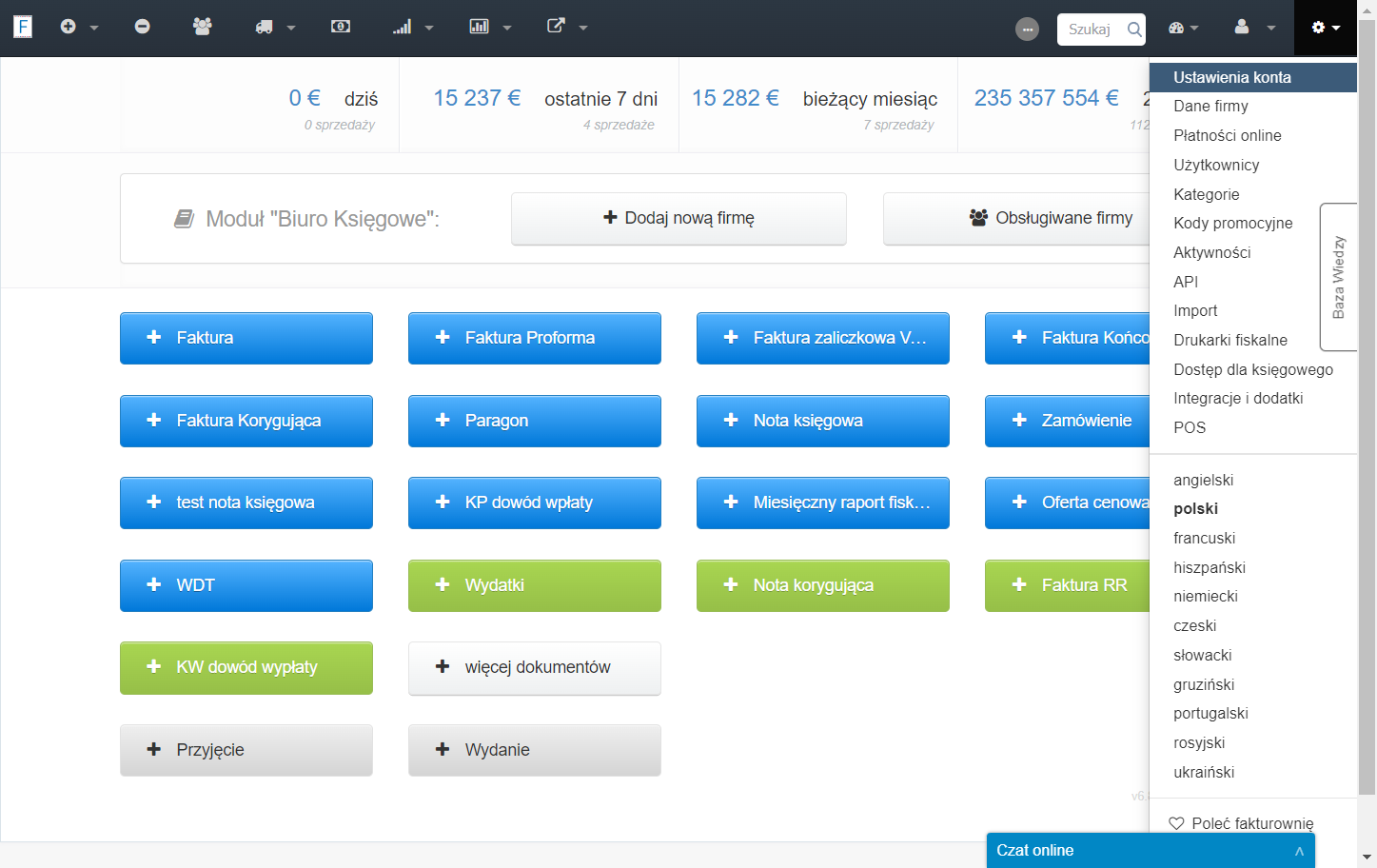Add new Wydatki expense button

pyautogui.click(x=535, y=585)
